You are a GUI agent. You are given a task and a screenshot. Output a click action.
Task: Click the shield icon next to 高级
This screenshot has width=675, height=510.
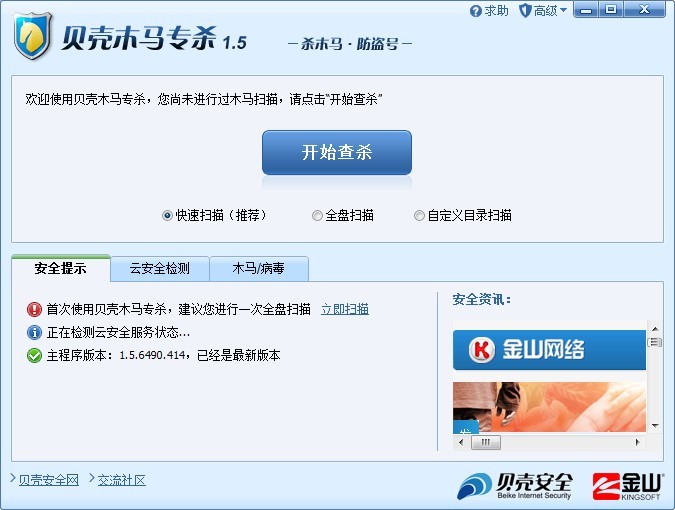pyautogui.click(x=525, y=10)
